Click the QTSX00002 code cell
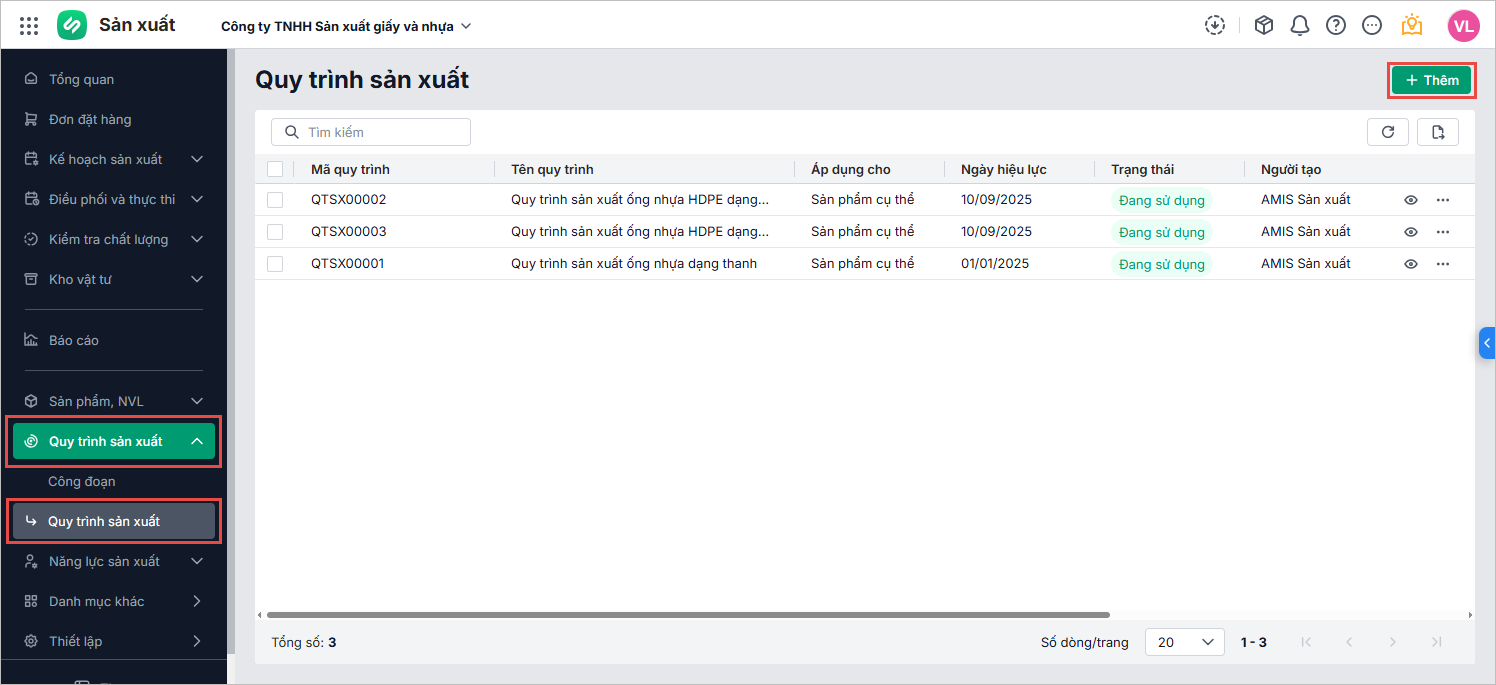1496x685 pixels. click(348, 200)
